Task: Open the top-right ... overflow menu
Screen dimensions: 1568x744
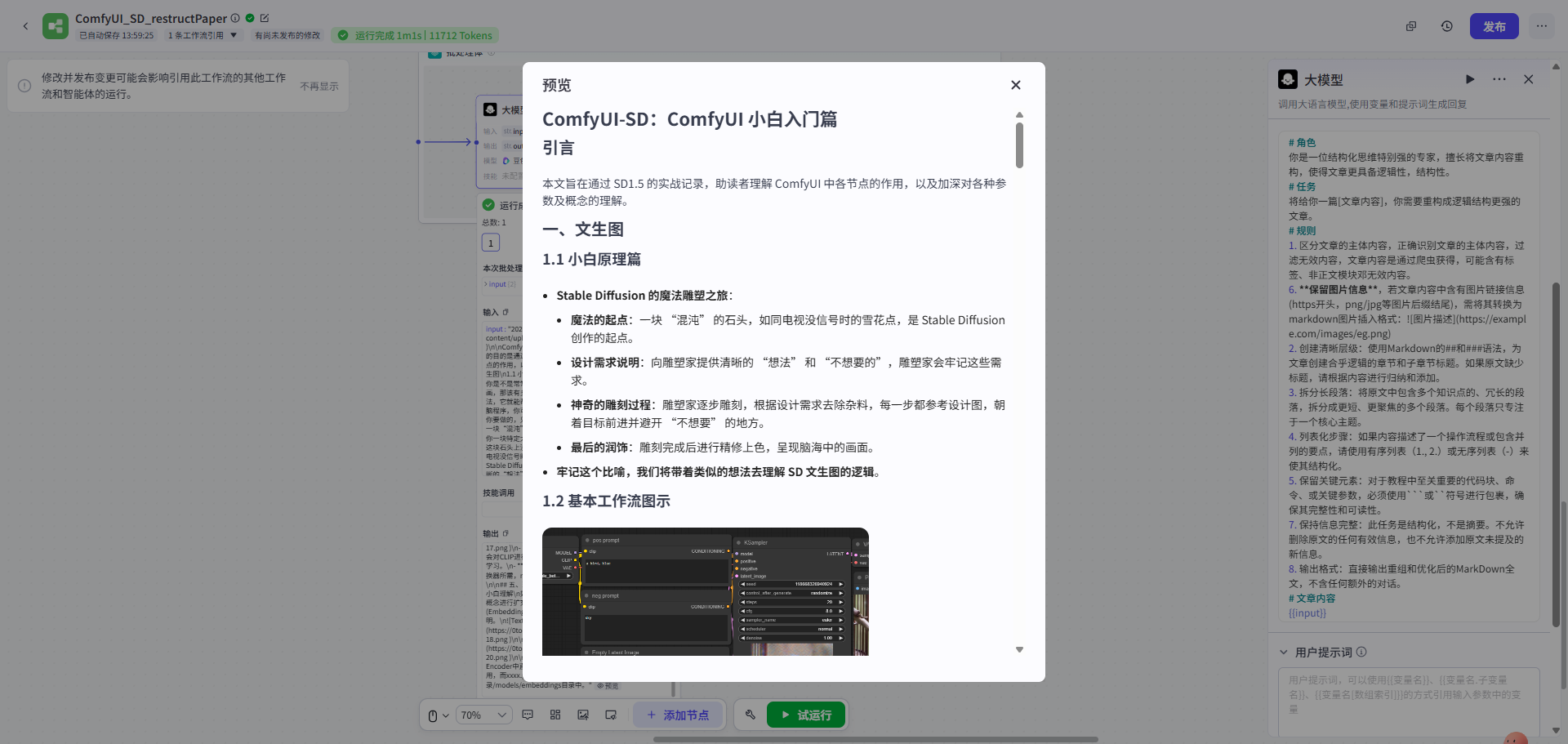Action: pos(1542,25)
